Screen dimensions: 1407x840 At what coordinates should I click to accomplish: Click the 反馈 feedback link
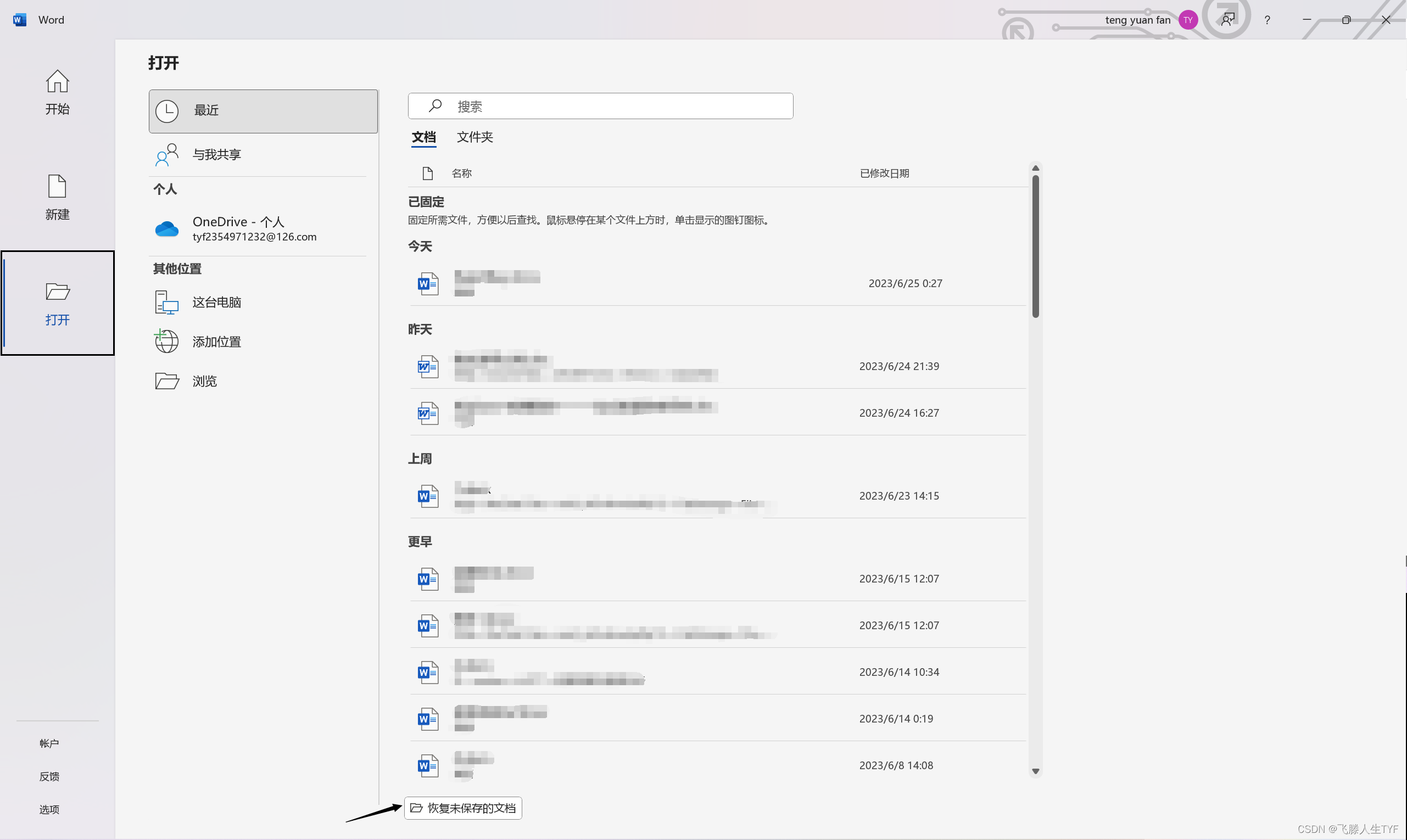click(49, 777)
